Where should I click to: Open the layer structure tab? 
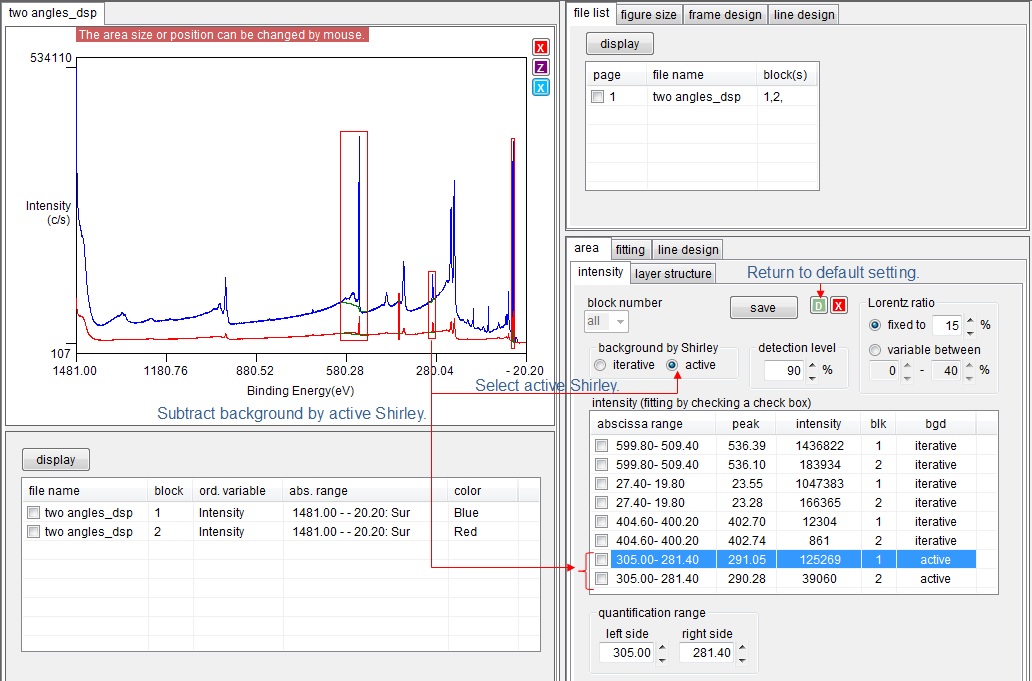(x=673, y=274)
